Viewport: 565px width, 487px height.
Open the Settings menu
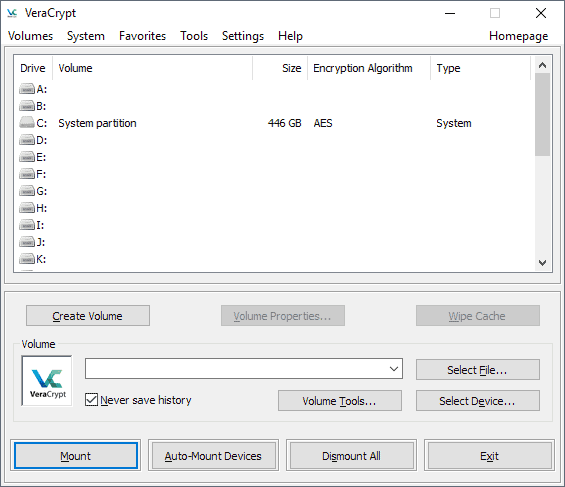[x=243, y=36]
